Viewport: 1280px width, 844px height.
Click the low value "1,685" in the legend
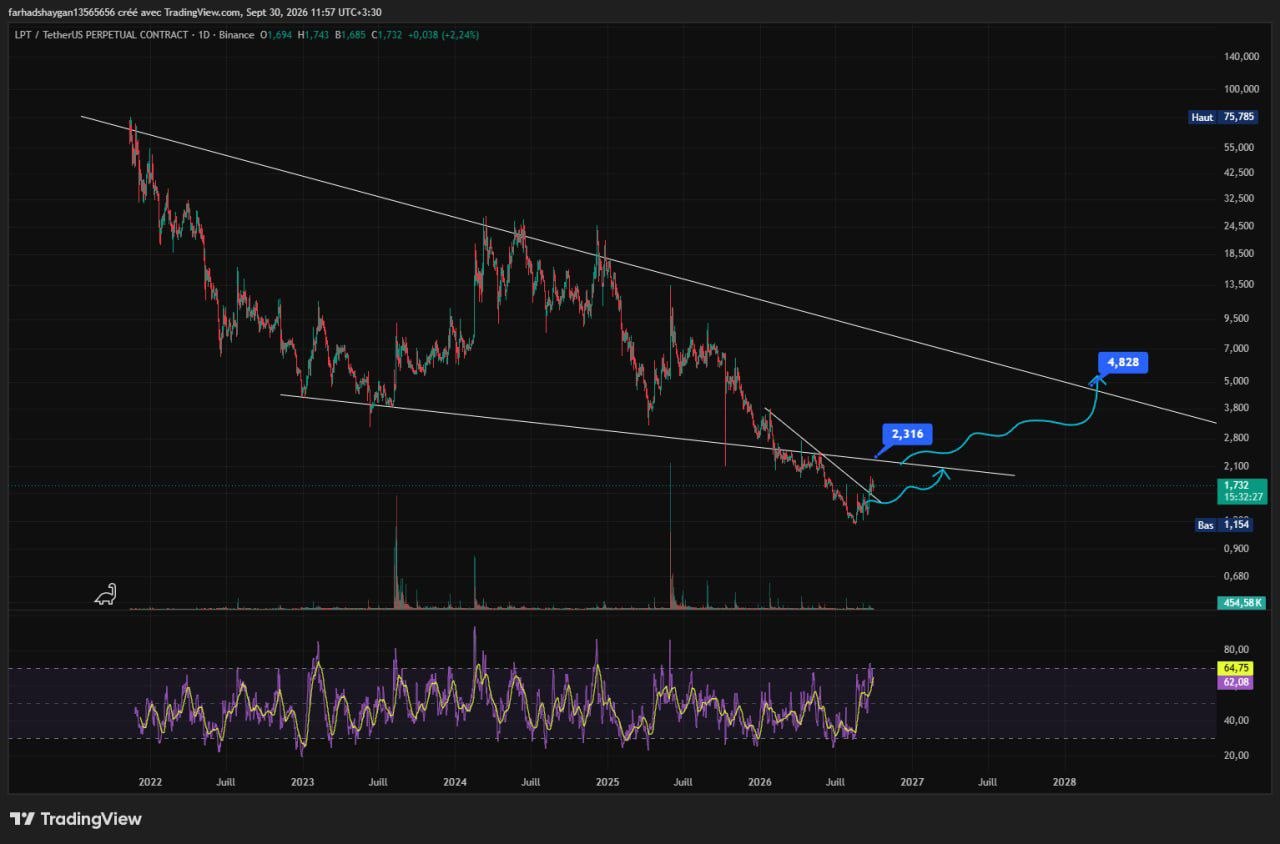(355, 35)
